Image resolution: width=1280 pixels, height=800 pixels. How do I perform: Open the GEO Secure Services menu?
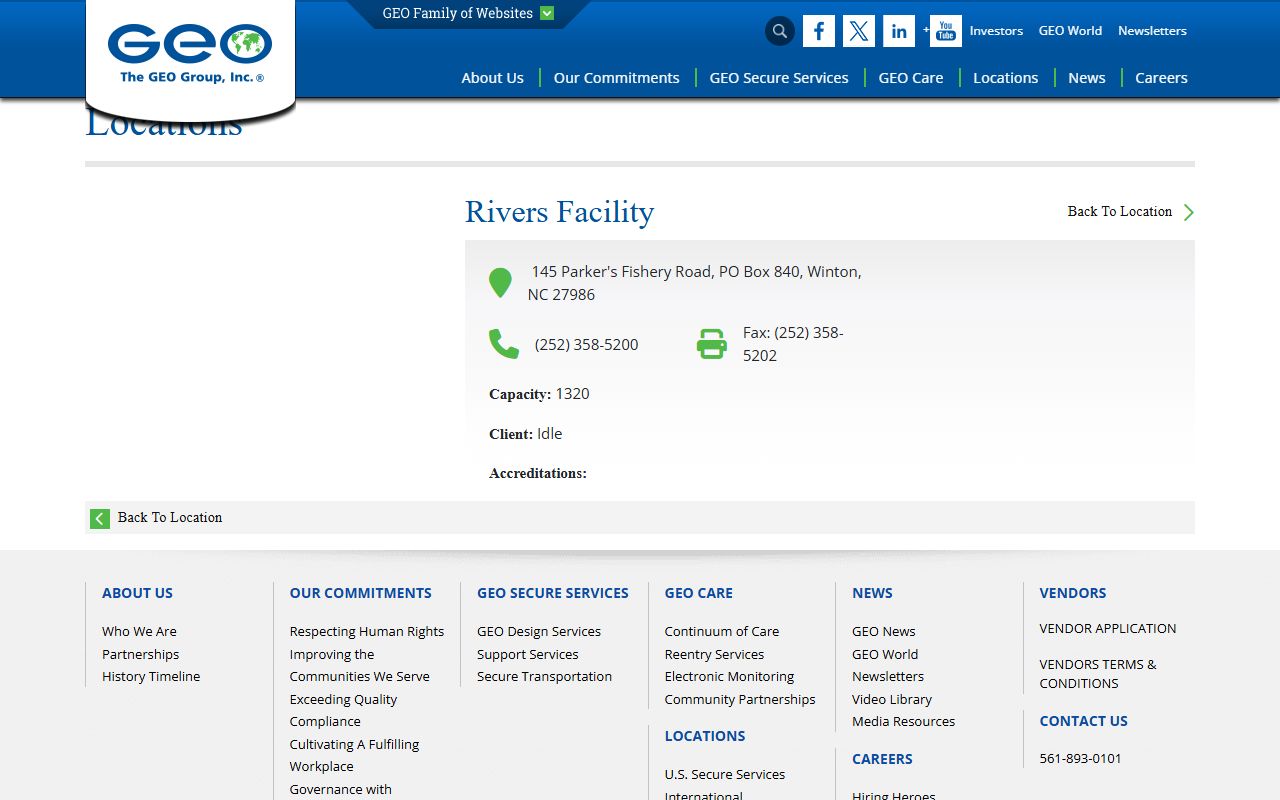pyautogui.click(x=779, y=78)
